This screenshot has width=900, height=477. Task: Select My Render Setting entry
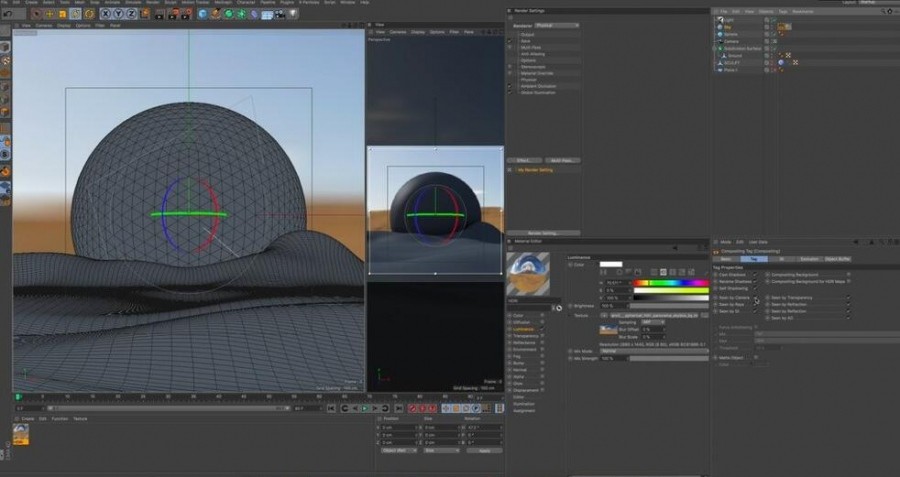pos(535,170)
